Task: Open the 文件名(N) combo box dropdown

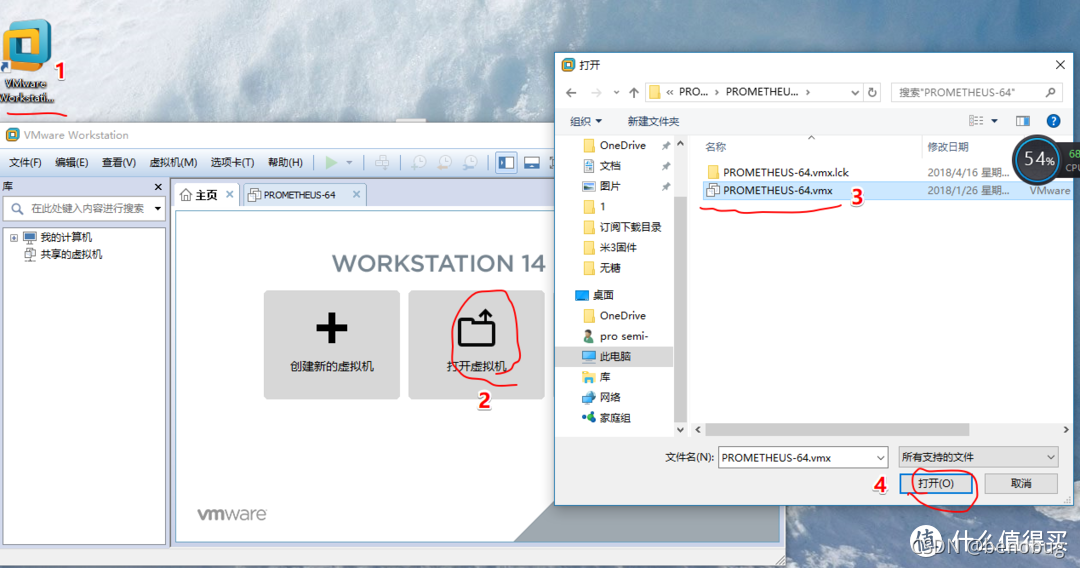Action: [x=880, y=458]
